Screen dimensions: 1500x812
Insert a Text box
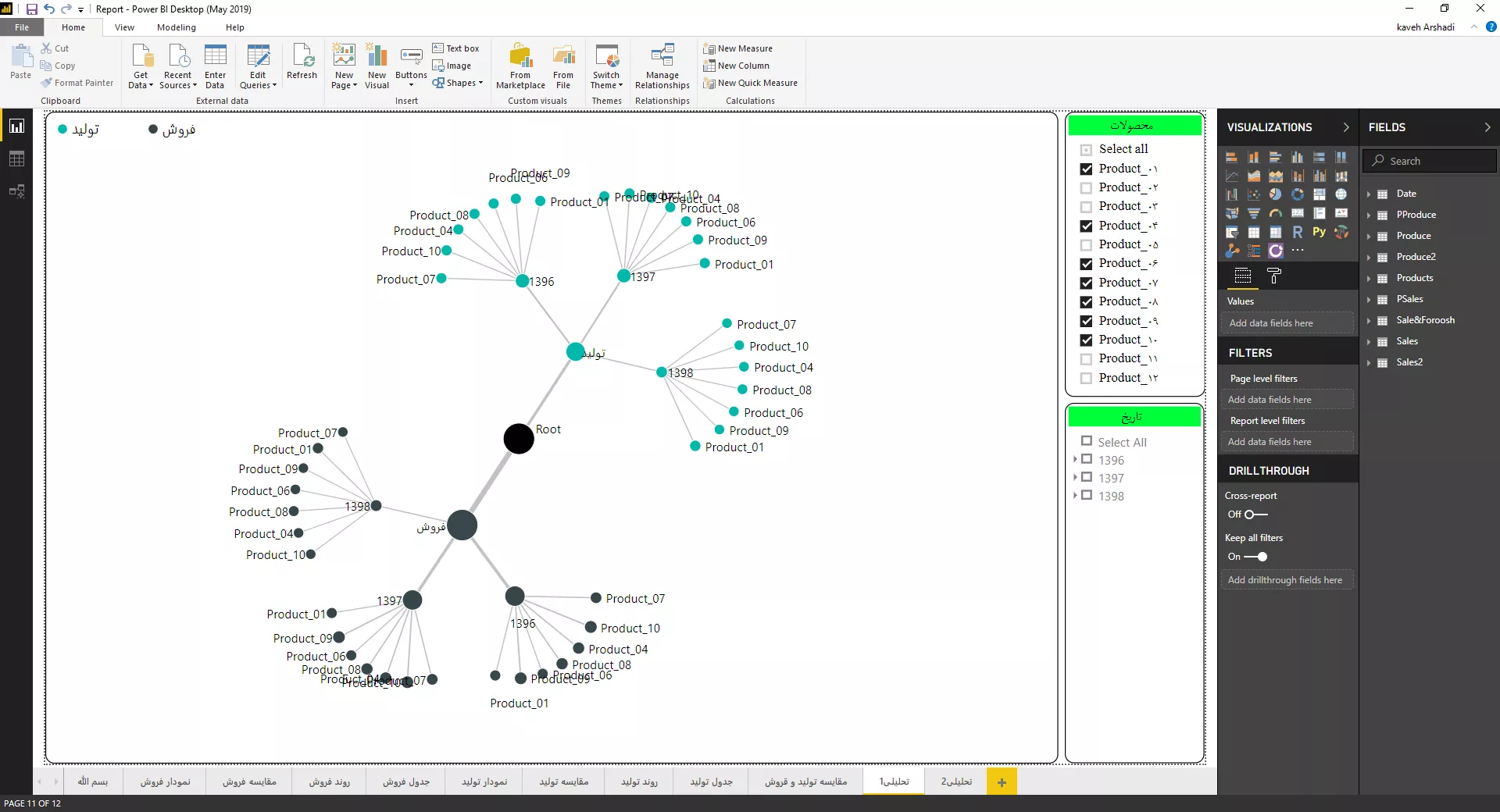coord(456,48)
